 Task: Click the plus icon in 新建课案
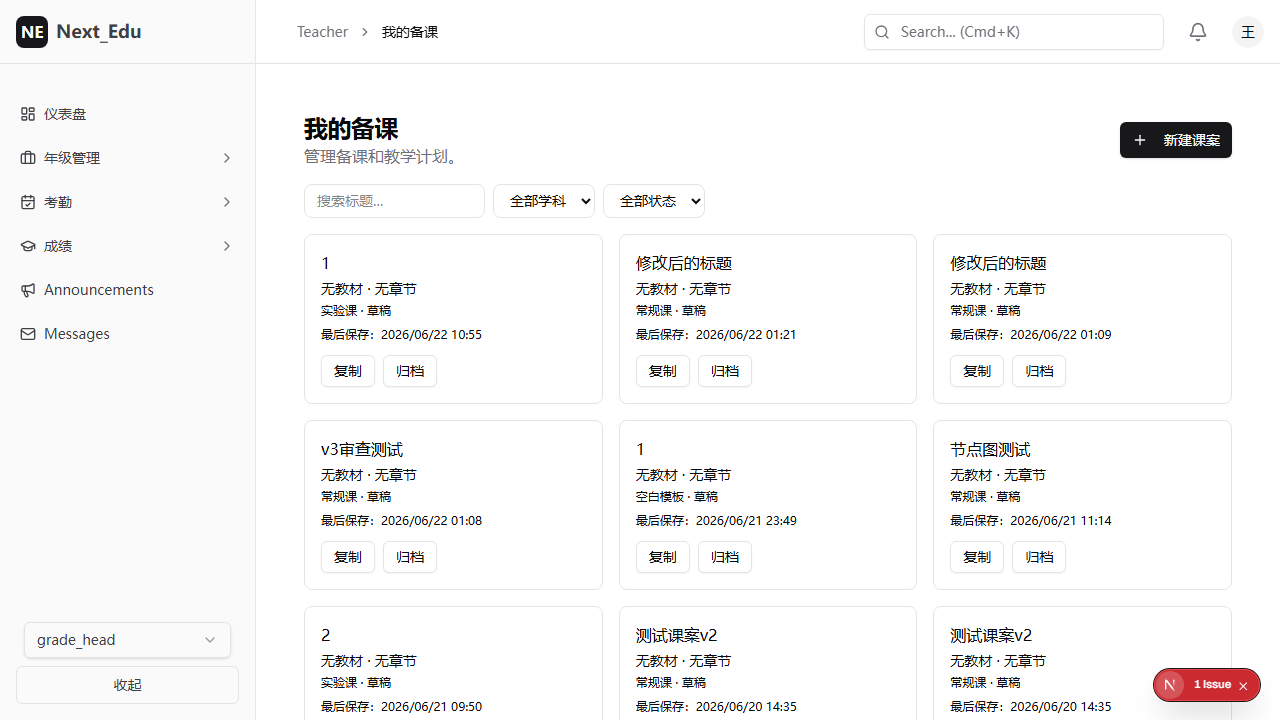click(1140, 140)
